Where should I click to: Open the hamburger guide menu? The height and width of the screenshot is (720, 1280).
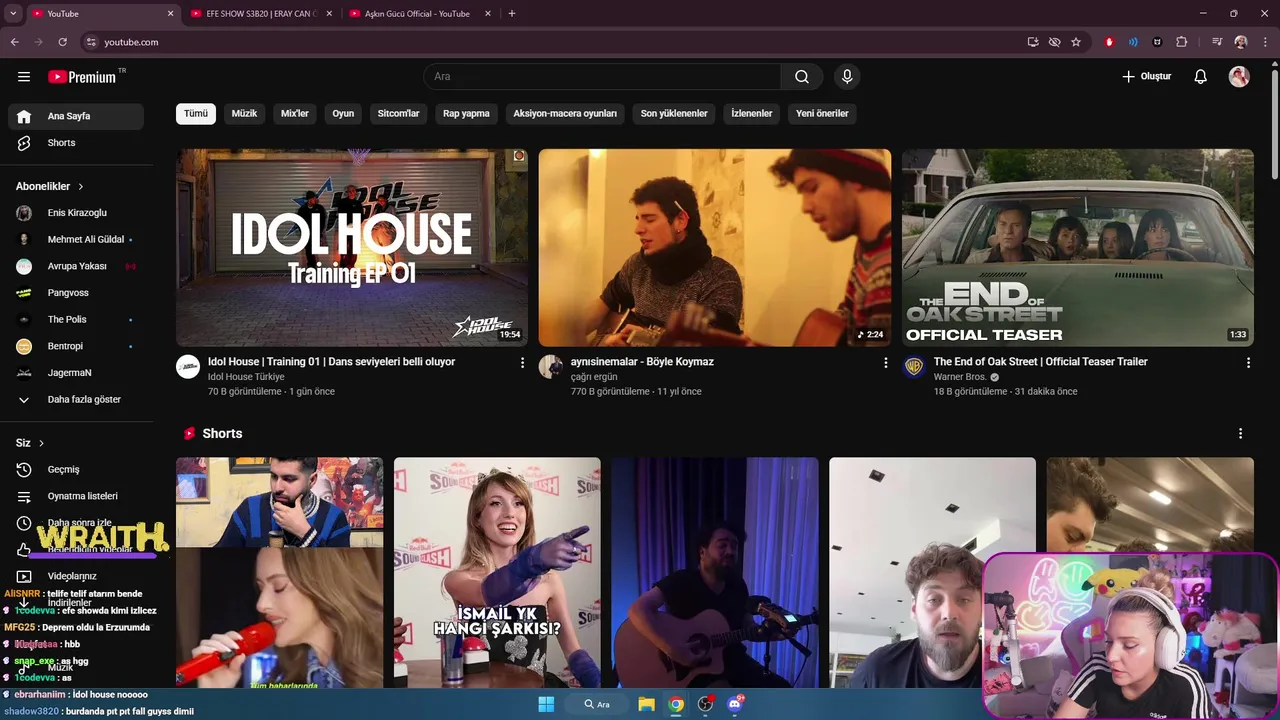click(24, 77)
